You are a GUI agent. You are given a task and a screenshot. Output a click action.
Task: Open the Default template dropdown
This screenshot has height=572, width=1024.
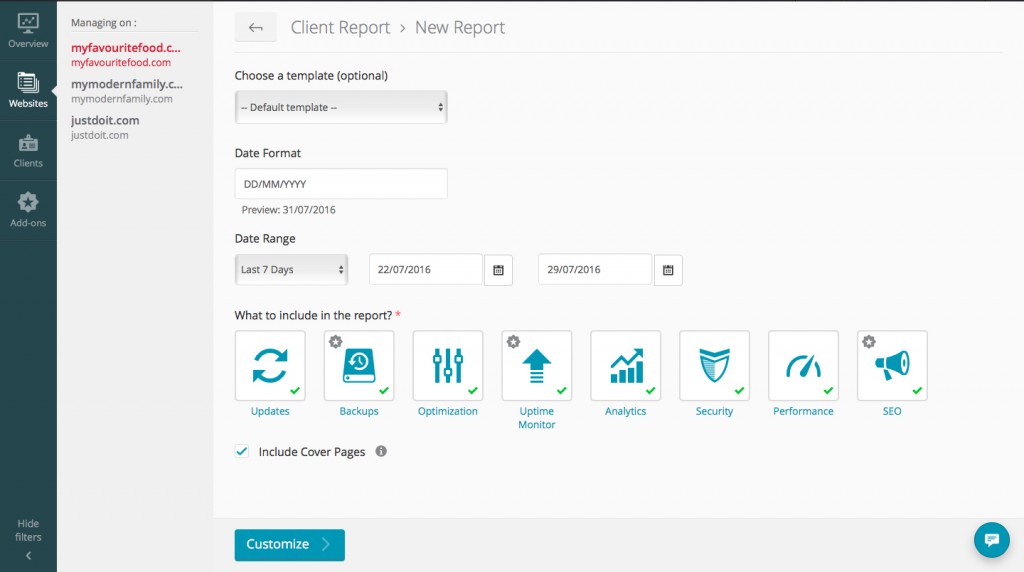[x=341, y=107]
